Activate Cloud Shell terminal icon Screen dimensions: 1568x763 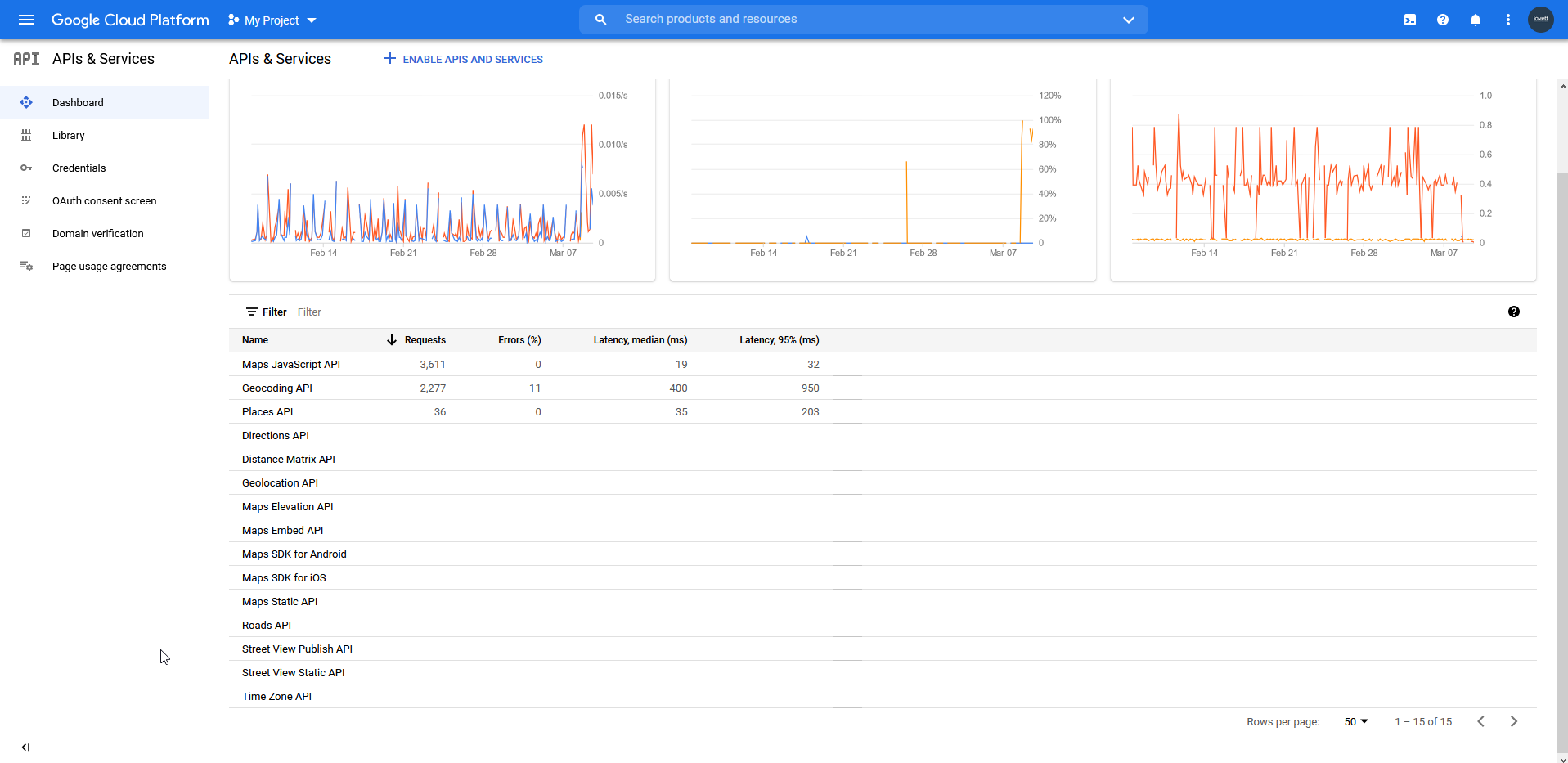(x=1410, y=20)
